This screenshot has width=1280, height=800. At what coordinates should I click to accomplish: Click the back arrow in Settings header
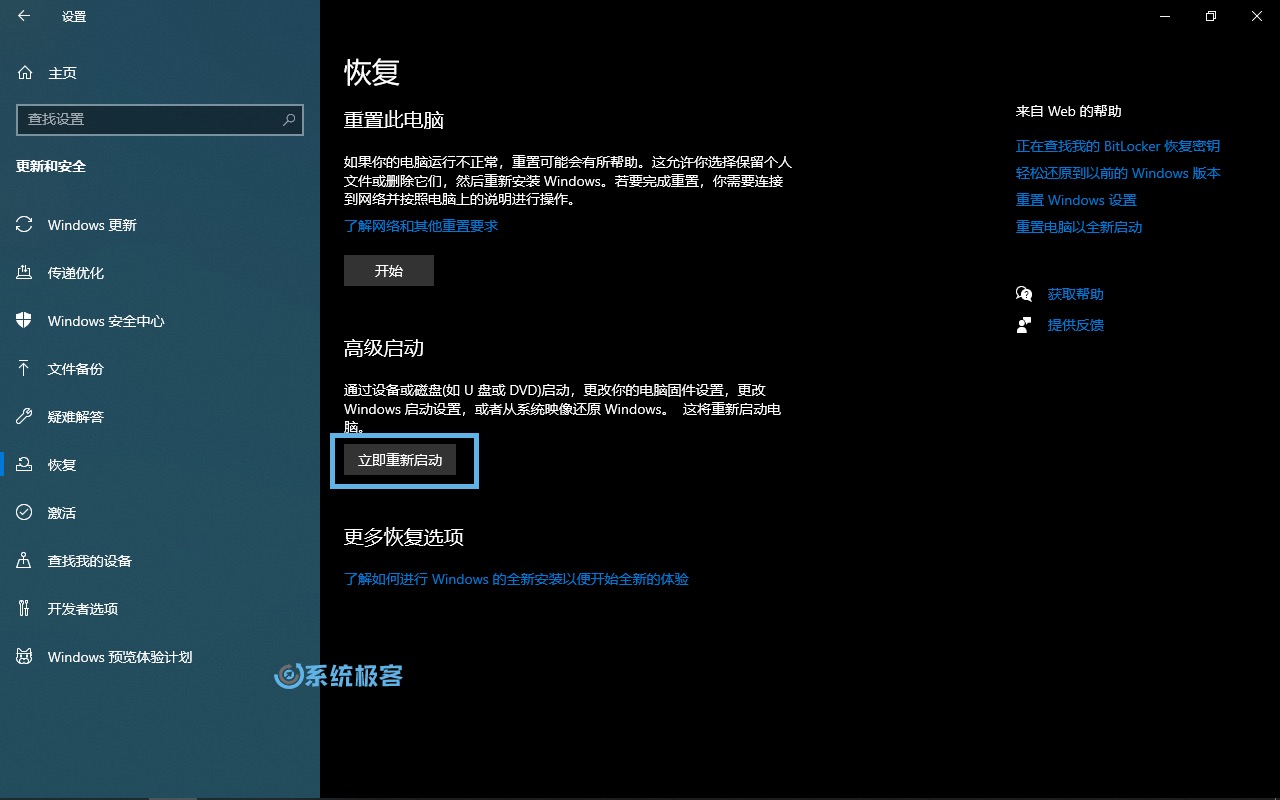pos(24,16)
